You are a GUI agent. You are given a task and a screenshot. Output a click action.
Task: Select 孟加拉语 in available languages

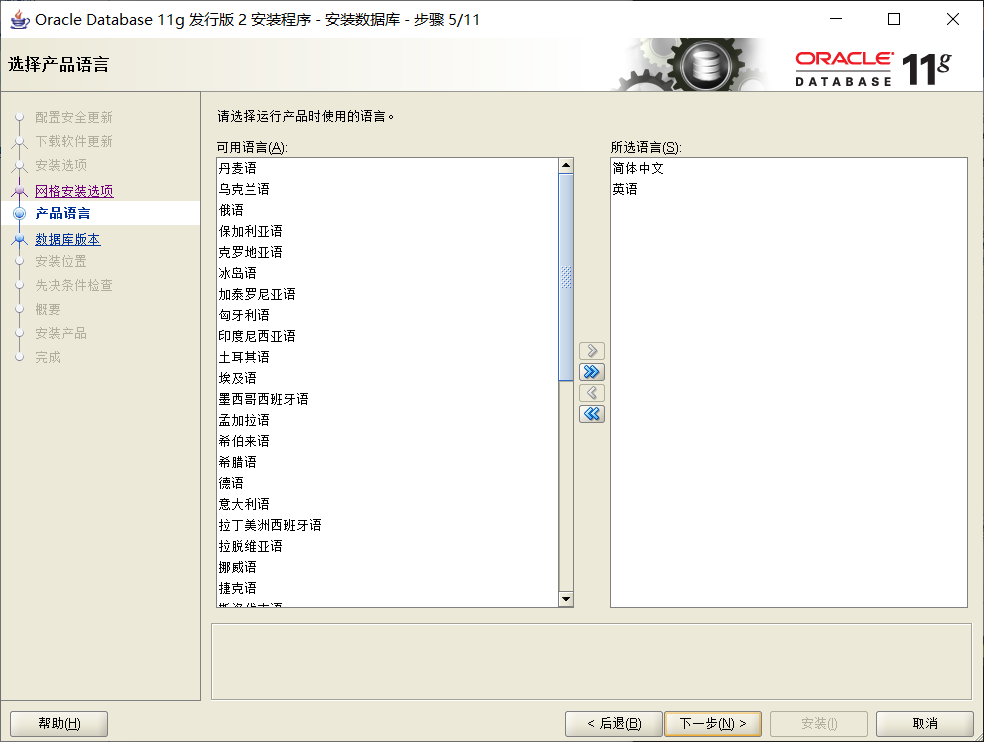(387, 420)
